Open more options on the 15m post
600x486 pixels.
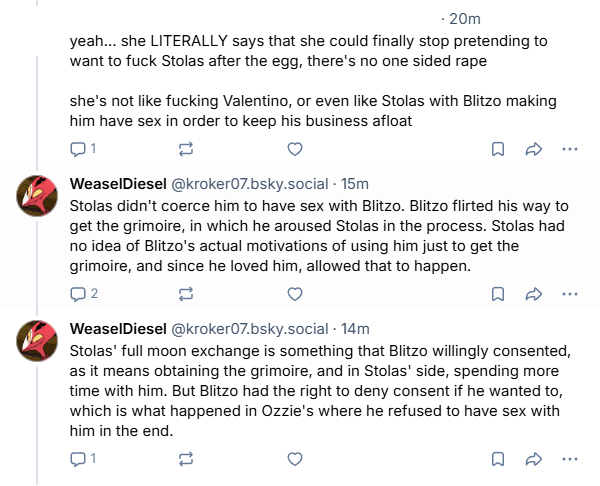[x=570, y=294]
